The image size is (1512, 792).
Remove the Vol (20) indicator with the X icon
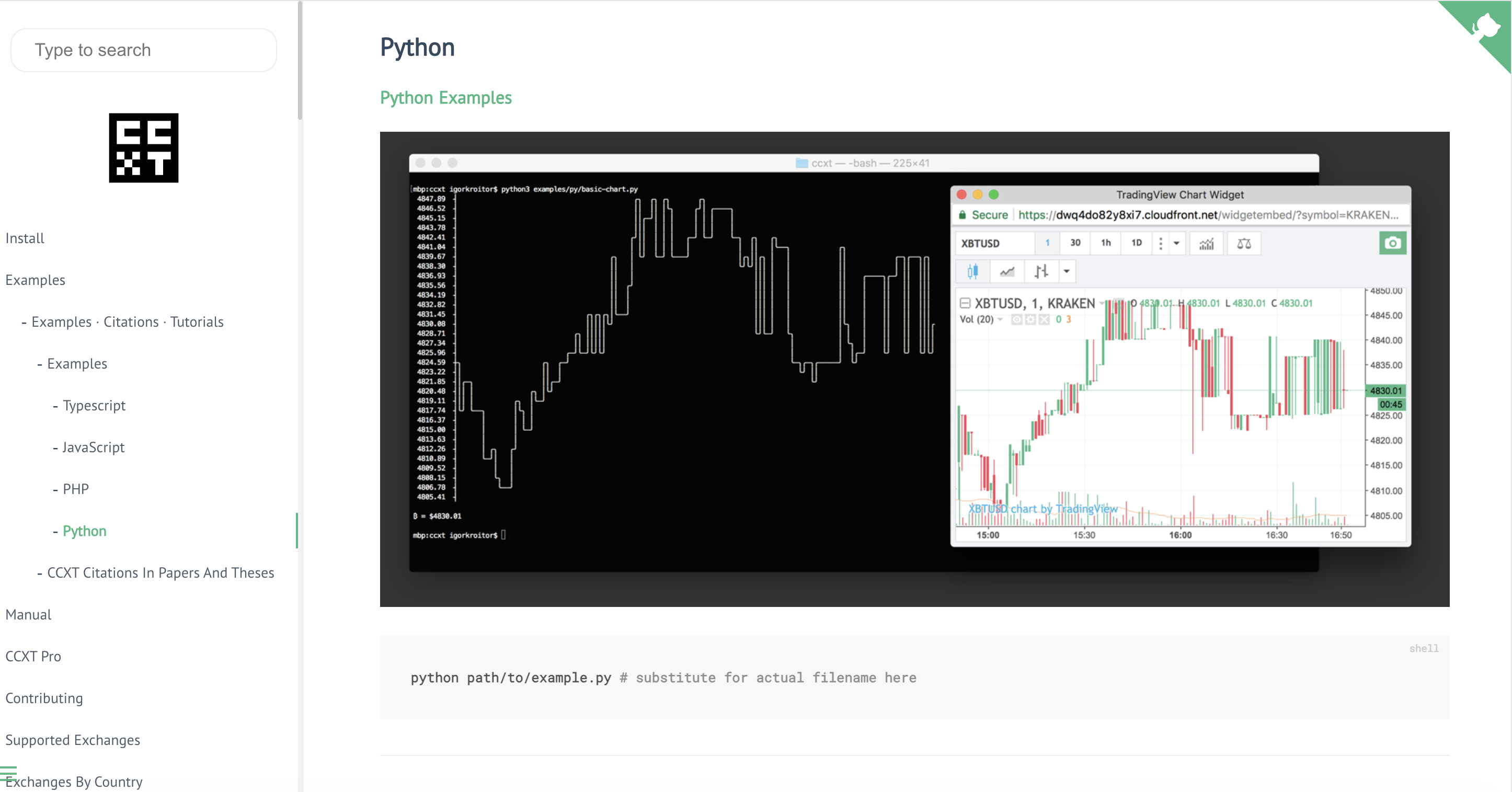tap(1044, 320)
